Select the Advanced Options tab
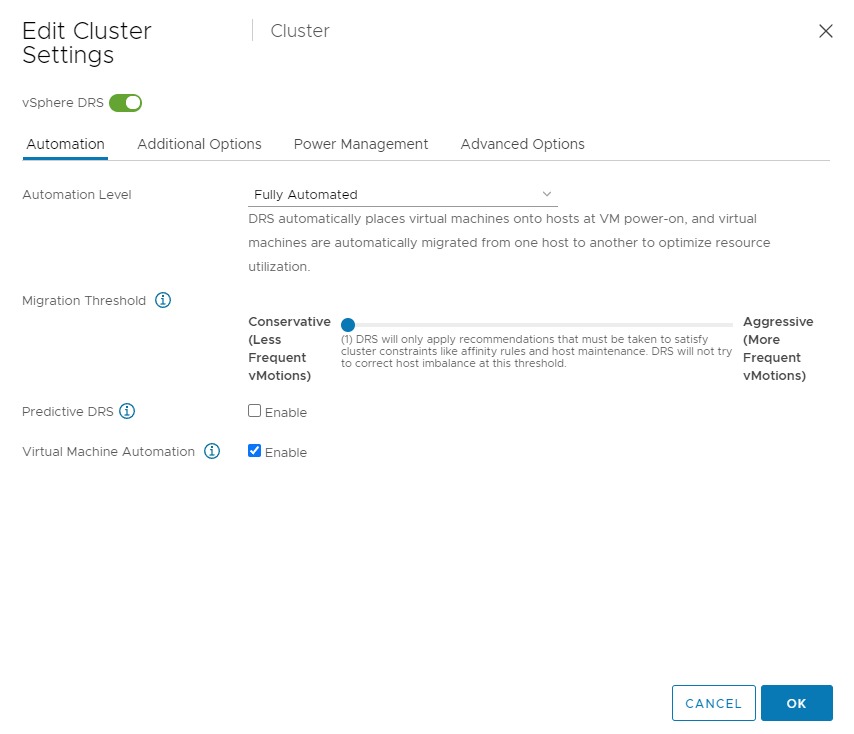This screenshot has height=734, width=854. click(522, 144)
